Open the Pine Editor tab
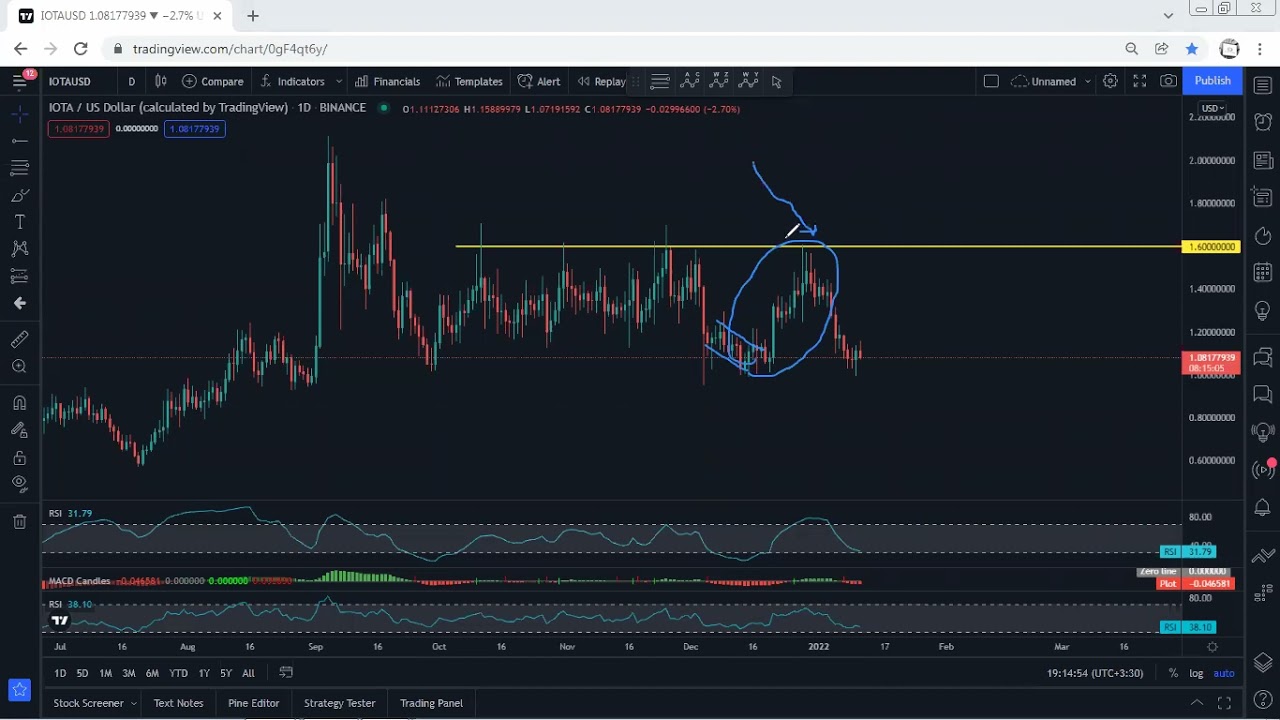The height and width of the screenshot is (720, 1280). pyautogui.click(x=253, y=703)
